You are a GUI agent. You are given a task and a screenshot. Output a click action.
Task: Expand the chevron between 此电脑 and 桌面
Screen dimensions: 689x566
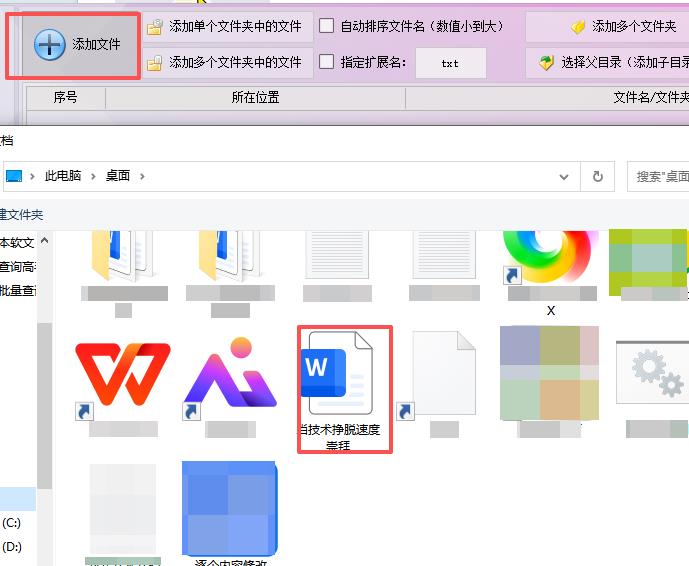pyautogui.click(x=97, y=176)
